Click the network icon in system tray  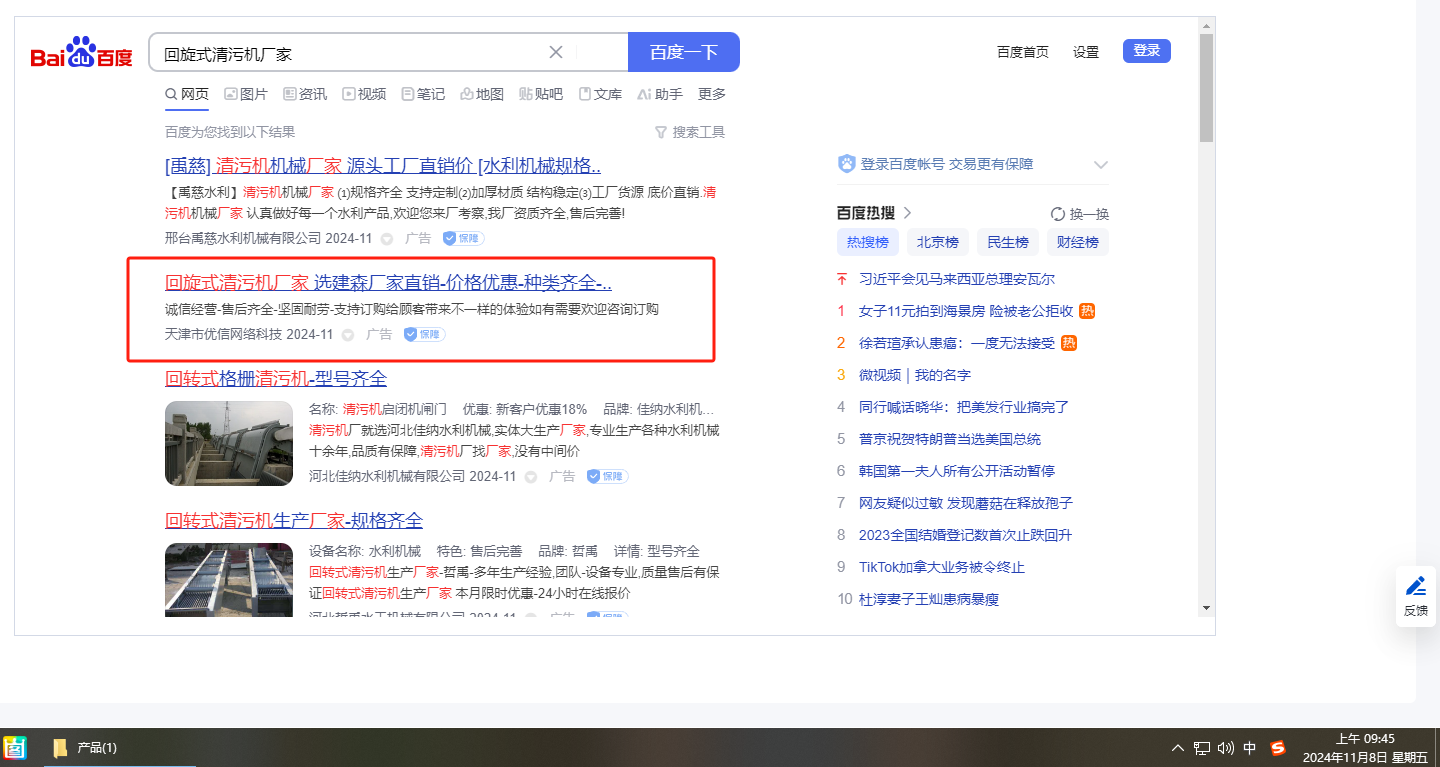tap(1201, 748)
